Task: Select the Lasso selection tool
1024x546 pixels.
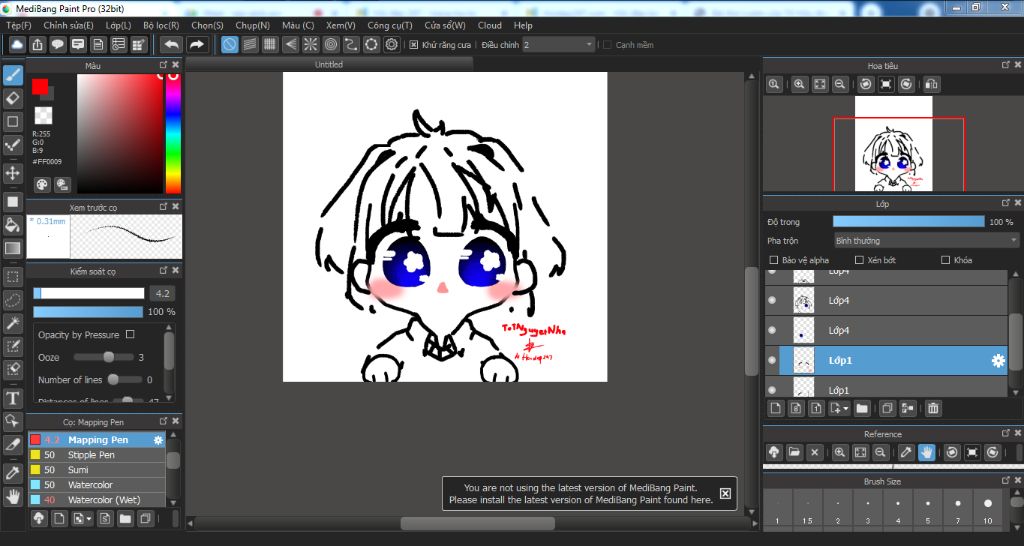Action: pyautogui.click(x=12, y=300)
